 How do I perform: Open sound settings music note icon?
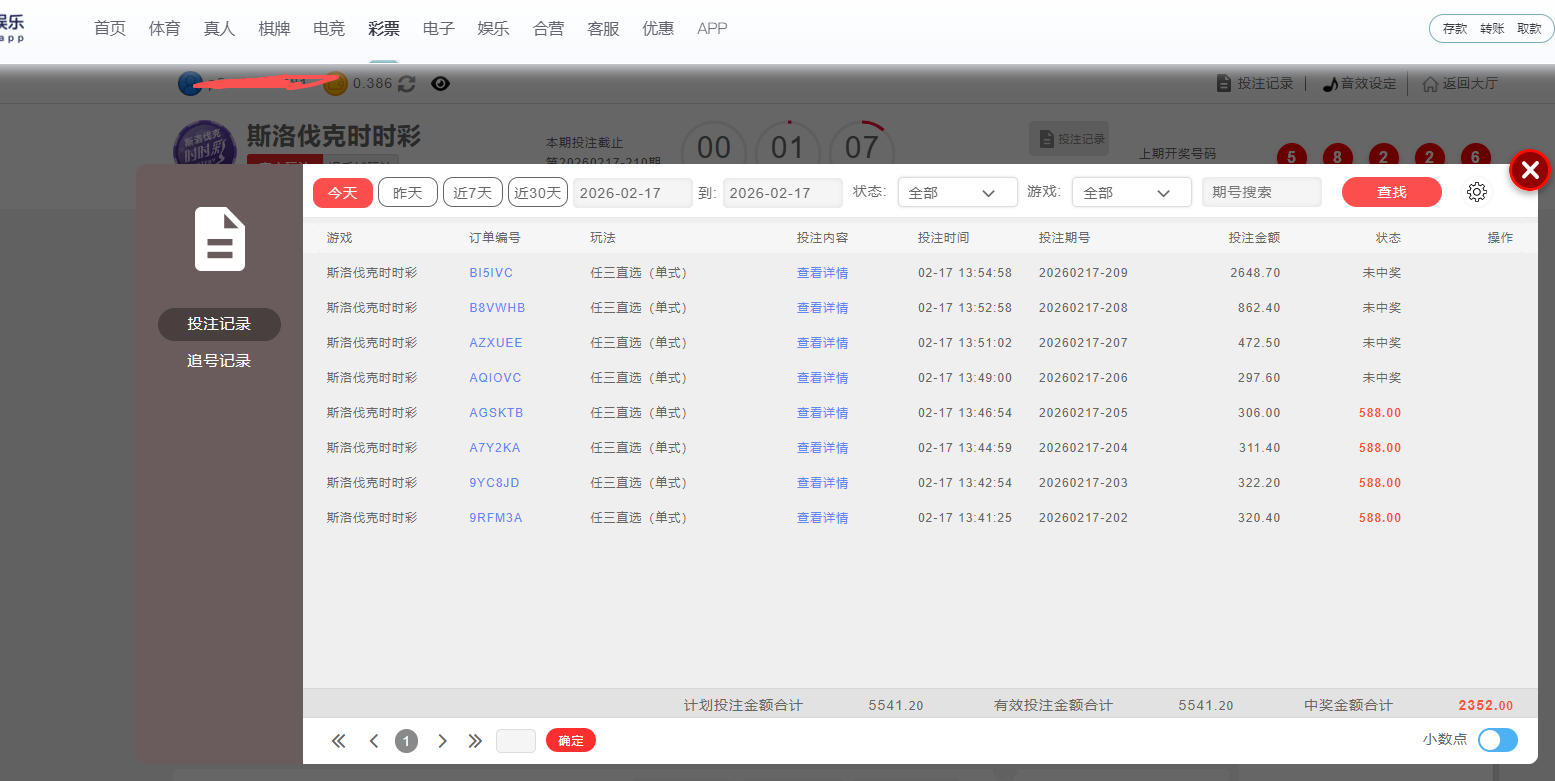pyautogui.click(x=1330, y=84)
